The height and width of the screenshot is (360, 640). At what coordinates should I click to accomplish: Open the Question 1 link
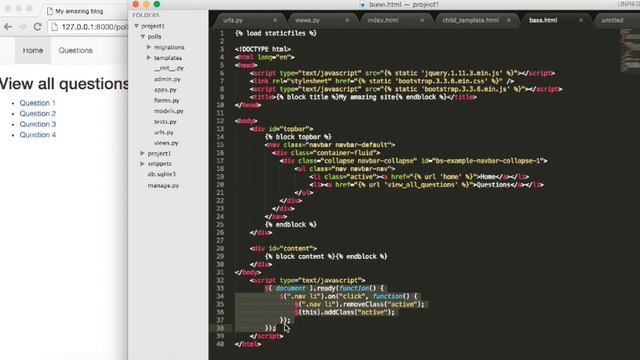tap(38, 103)
